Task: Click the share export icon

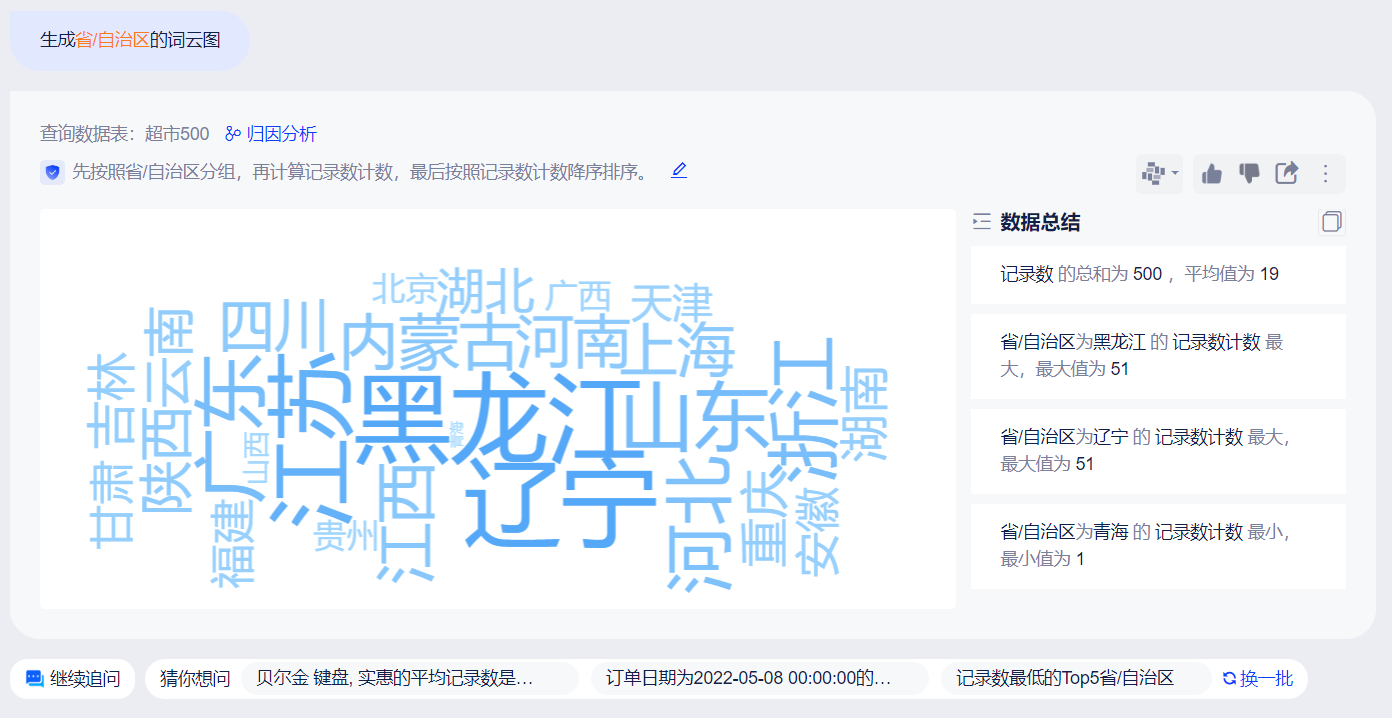Action: (1286, 174)
